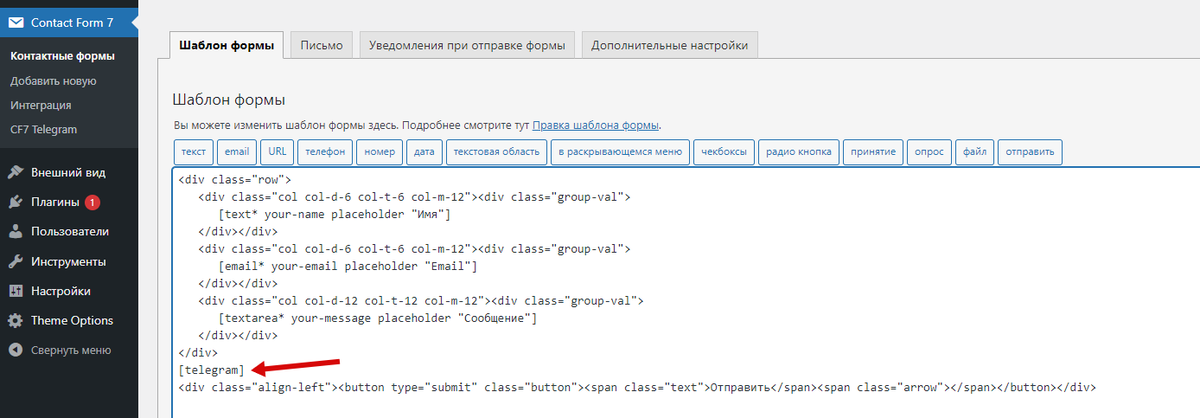Click the Свернуть меню arrow icon
This screenshot has height=418, width=1200.
tap(16, 350)
